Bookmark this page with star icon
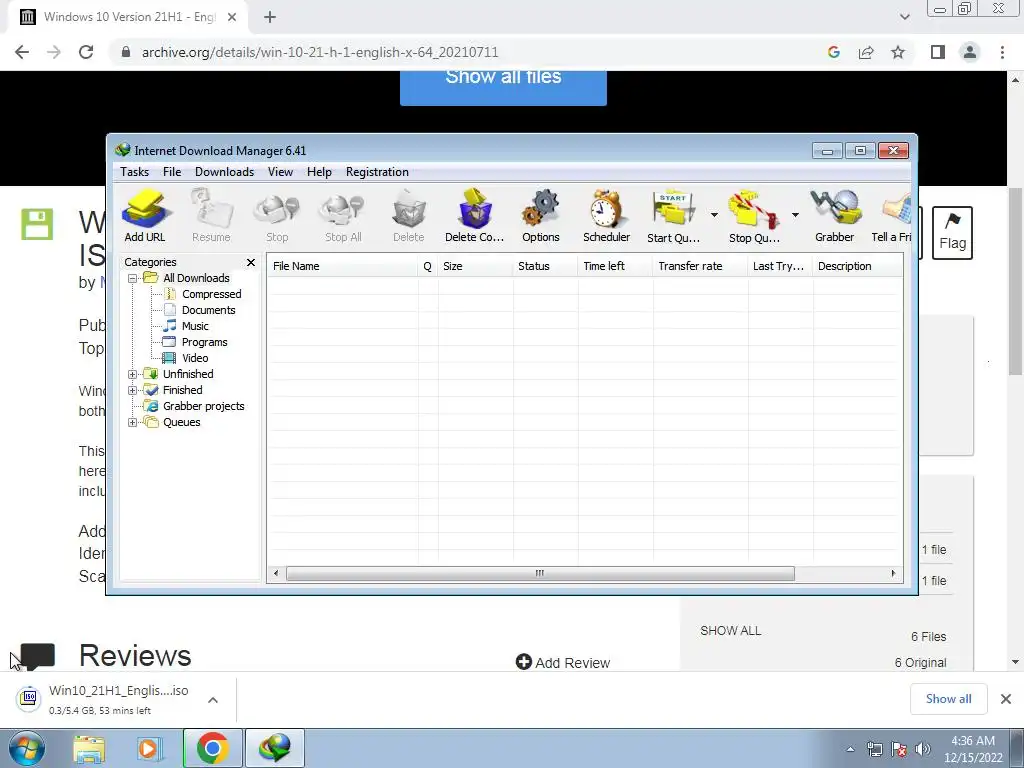Image resolution: width=1024 pixels, height=768 pixels. 898,52
